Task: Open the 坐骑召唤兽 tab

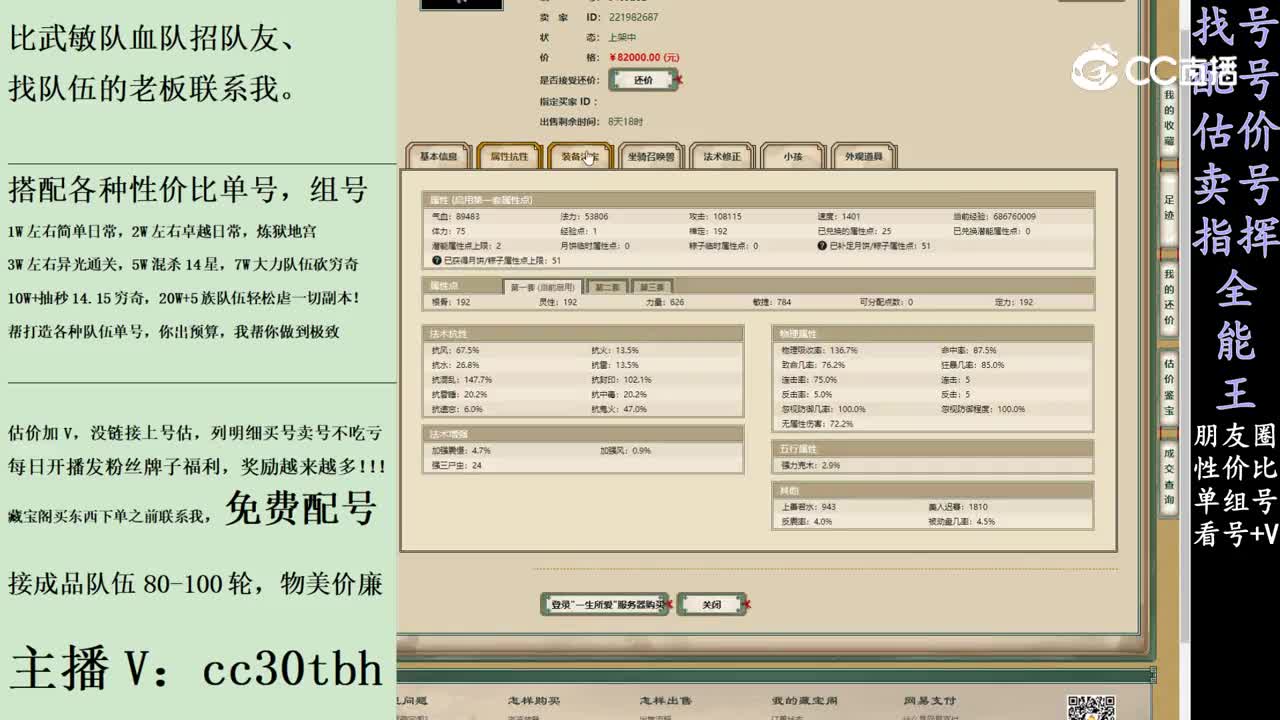Action: coord(650,157)
